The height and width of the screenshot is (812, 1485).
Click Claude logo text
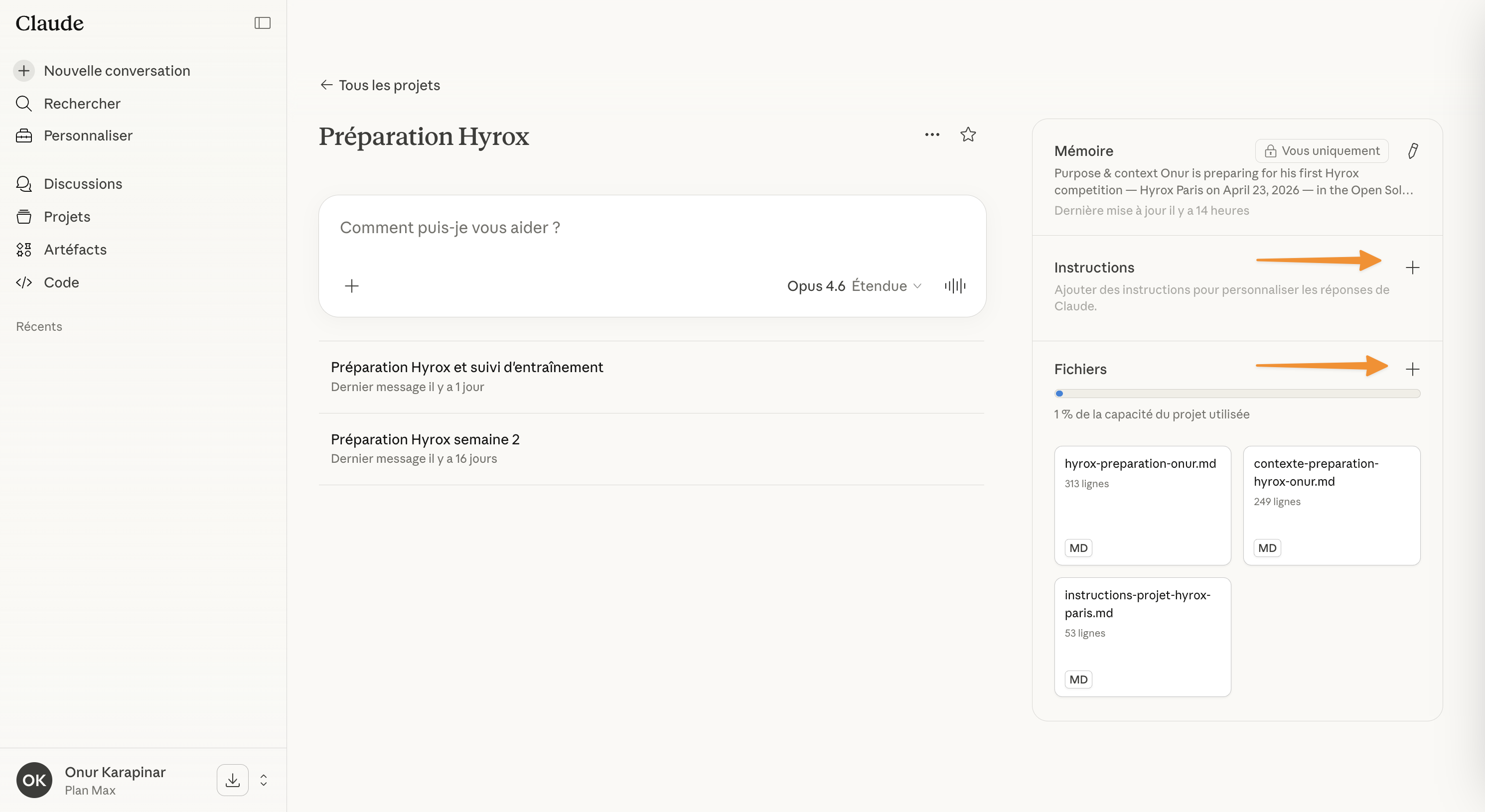point(49,23)
